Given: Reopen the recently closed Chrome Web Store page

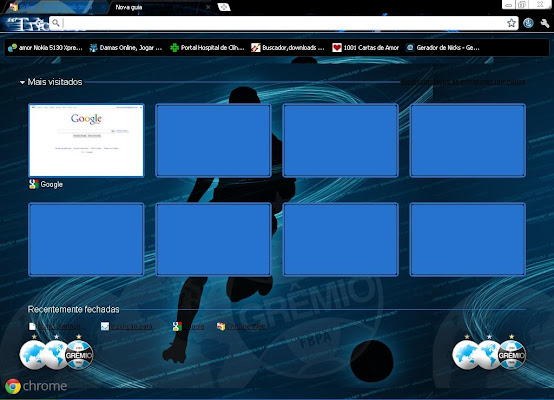Looking at the screenshot, I should [x=242, y=327].
